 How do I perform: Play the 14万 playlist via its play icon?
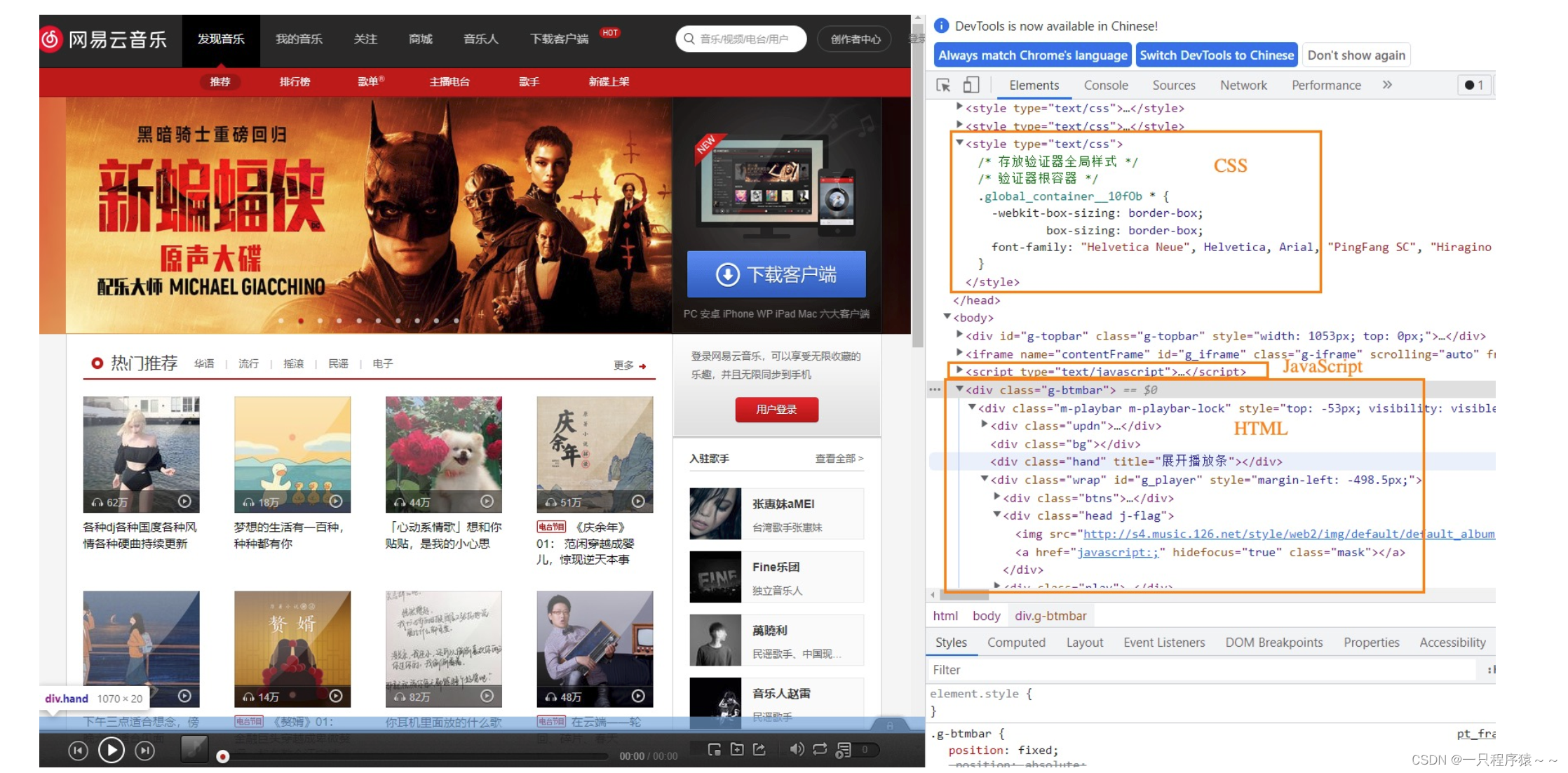coord(336,696)
